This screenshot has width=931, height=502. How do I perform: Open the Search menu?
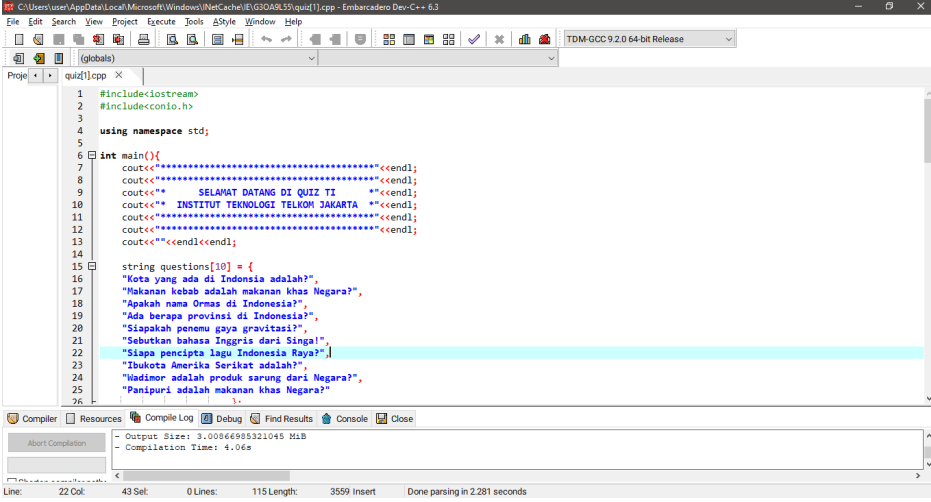pyautogui.click(x=64, y=21)
